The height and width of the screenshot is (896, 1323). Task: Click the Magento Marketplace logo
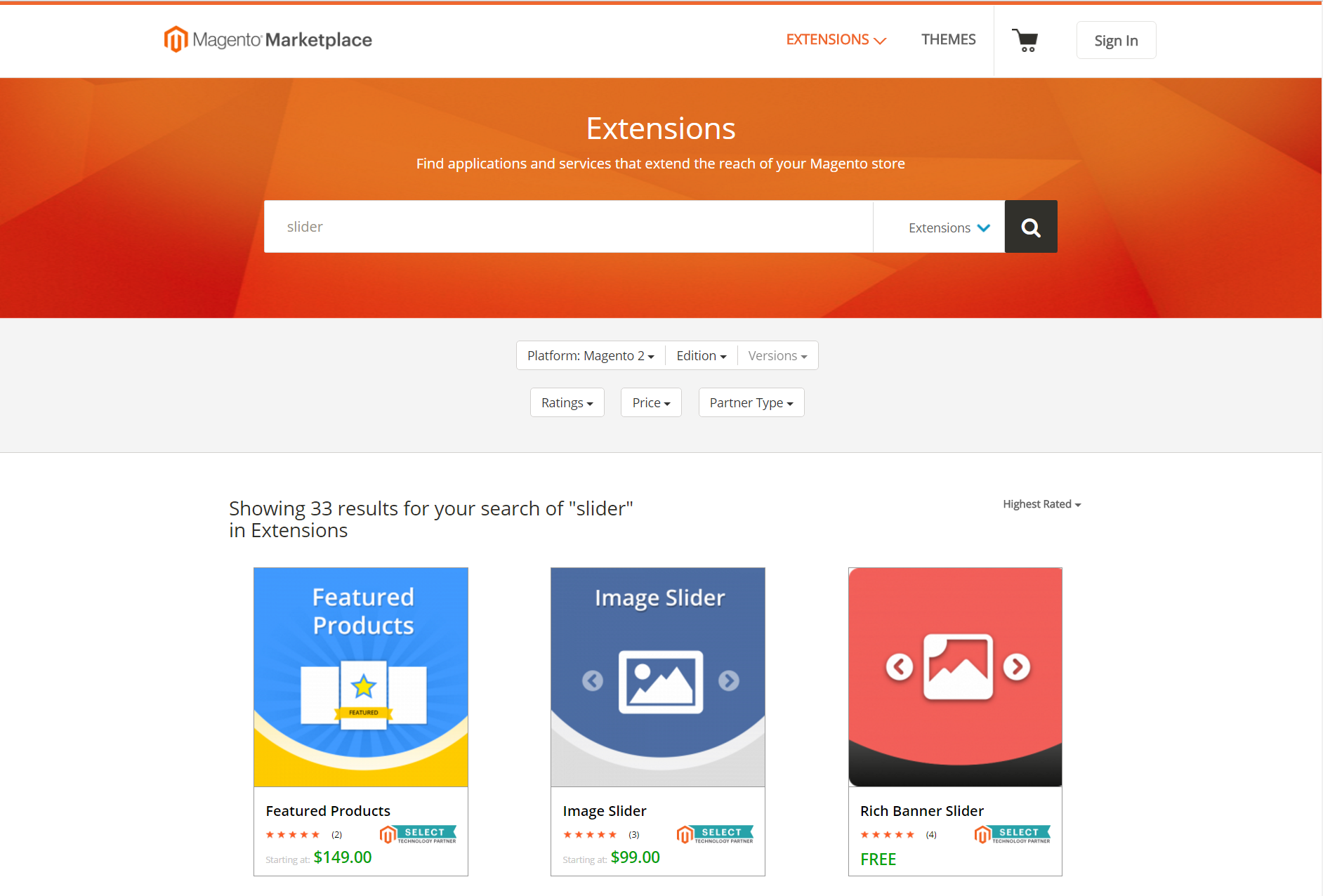click(268, 39)
